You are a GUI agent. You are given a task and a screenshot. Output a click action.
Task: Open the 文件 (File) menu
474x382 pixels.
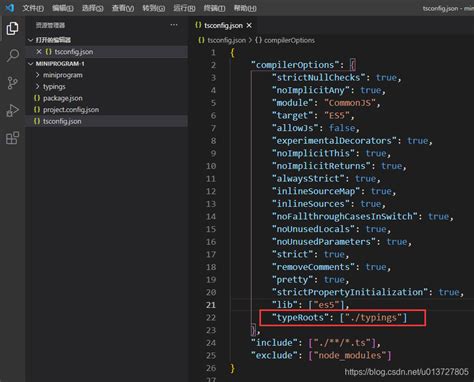pos(33,8)
